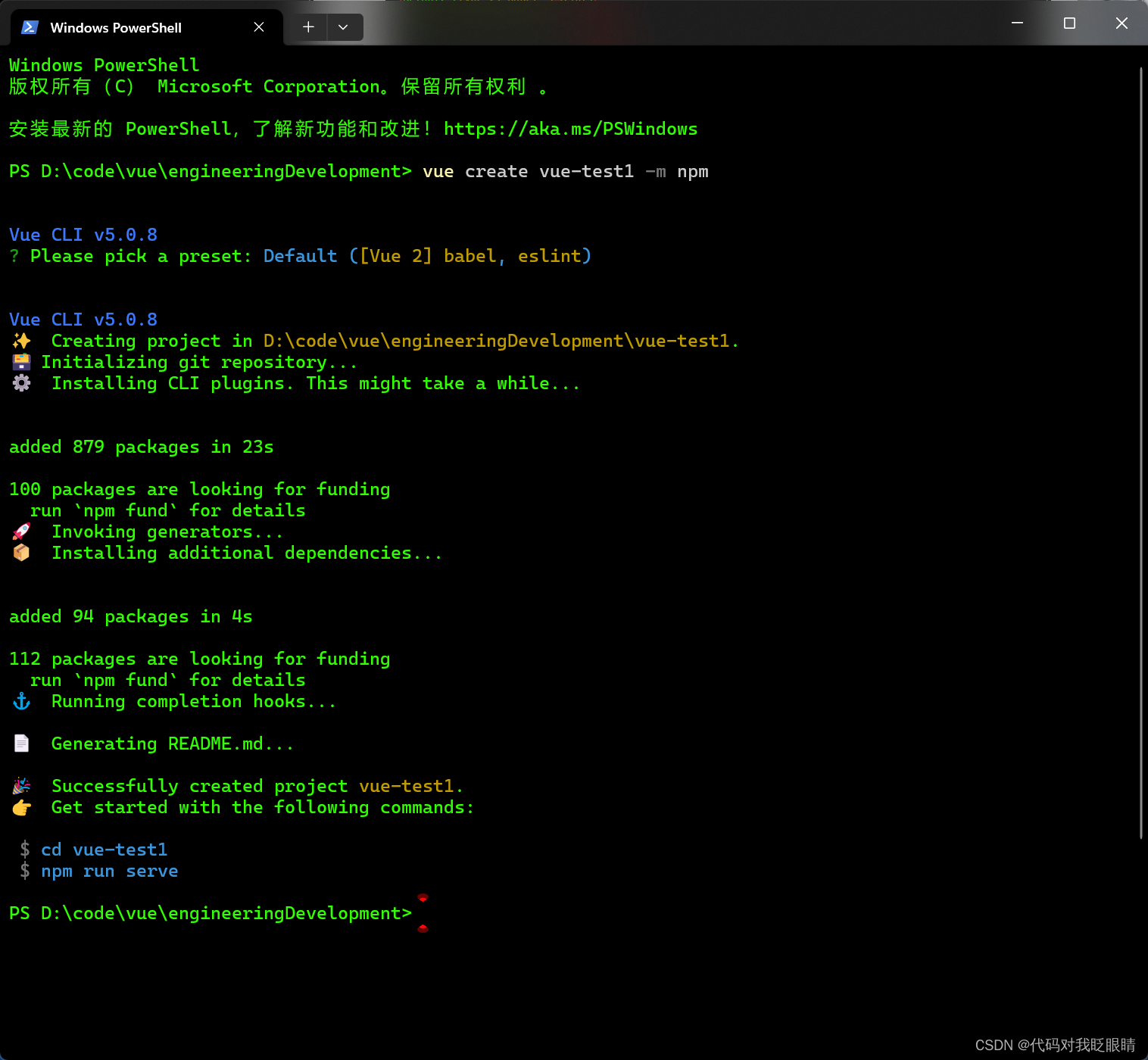Click the floppy disk emoji before Initializing git
Image resolution: width=1148 pixels, height=1060 pixels.
coord(22,362)
